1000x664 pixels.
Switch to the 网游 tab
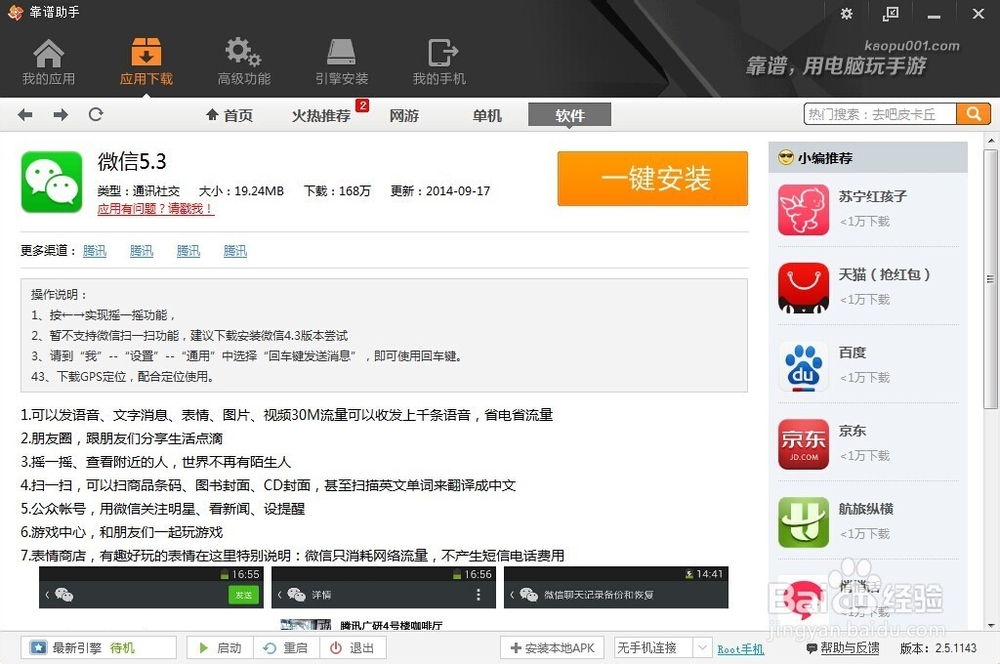(403, 115)
